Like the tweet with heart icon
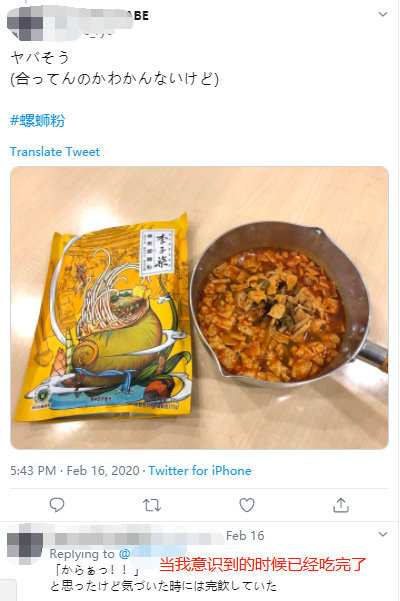400x601 pixels. click(247, 505)
